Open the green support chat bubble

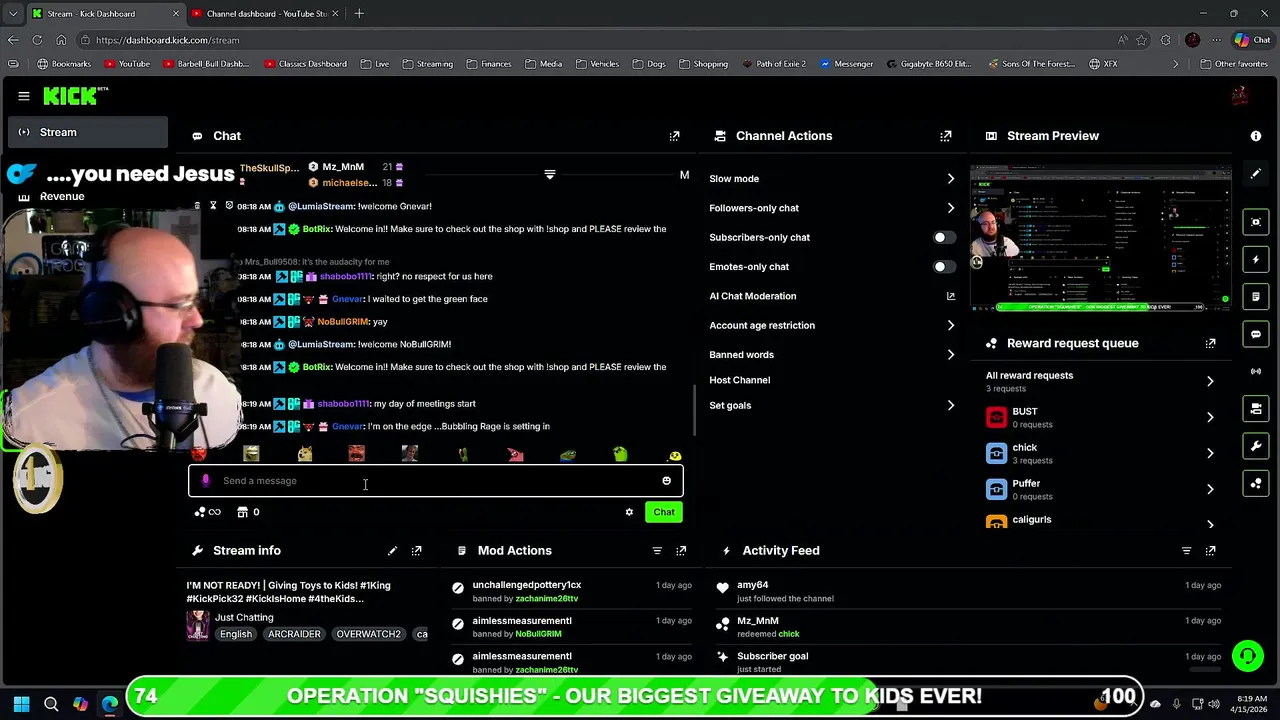coord(1247,656)
